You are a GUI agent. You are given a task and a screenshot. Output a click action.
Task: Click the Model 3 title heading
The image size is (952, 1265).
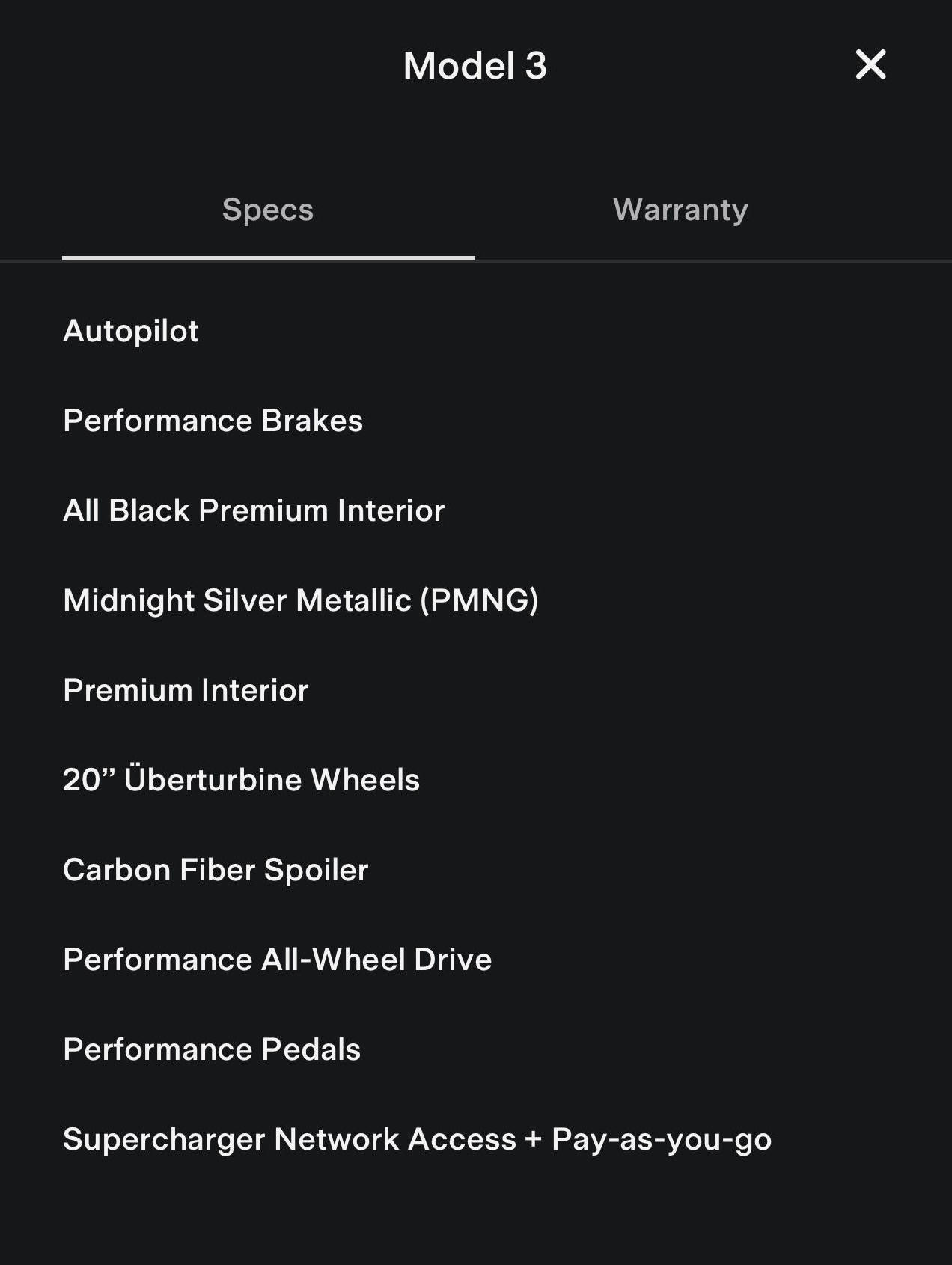click(475, 66)
